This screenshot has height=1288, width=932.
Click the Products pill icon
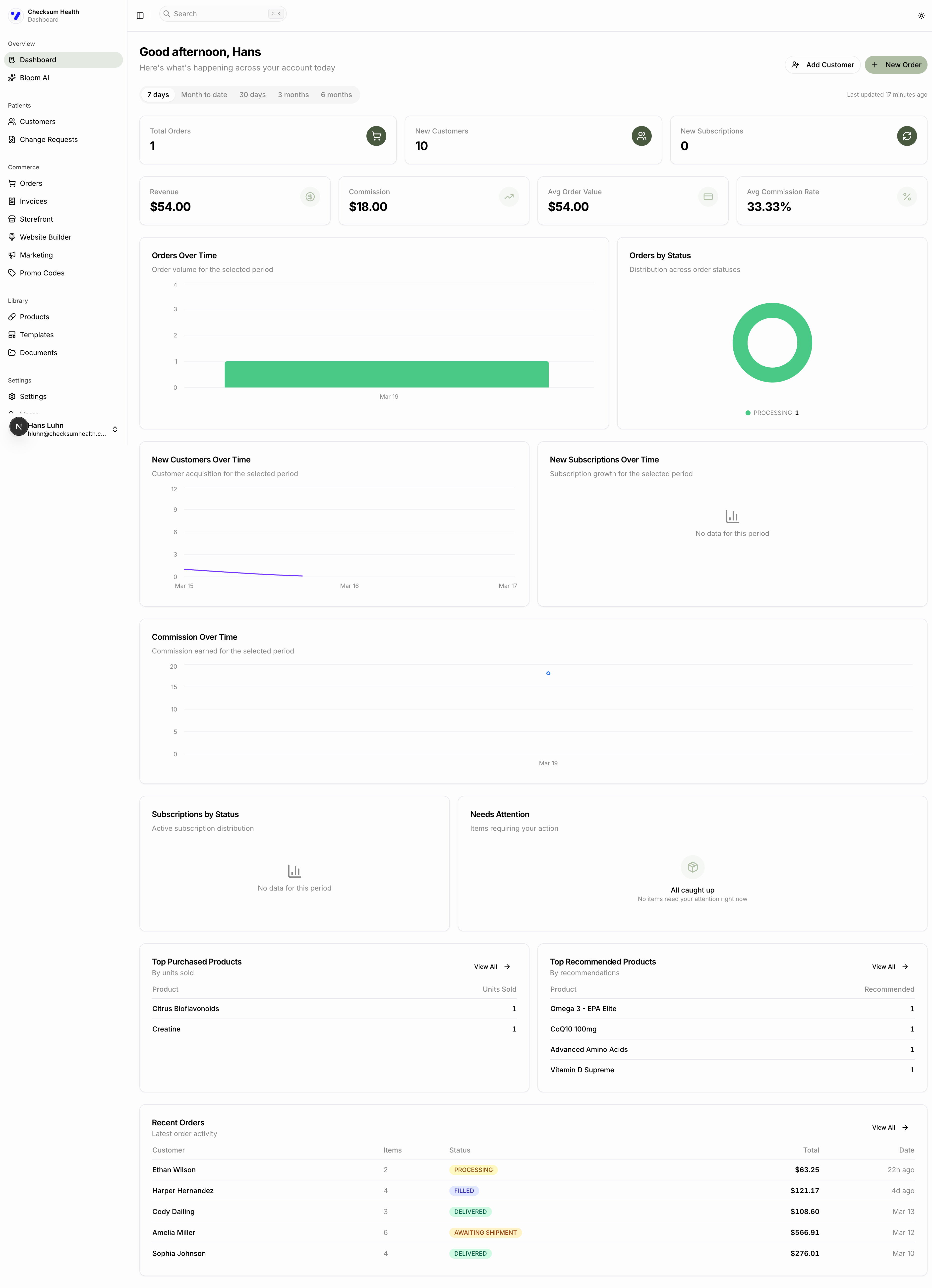tap(12, 317)
